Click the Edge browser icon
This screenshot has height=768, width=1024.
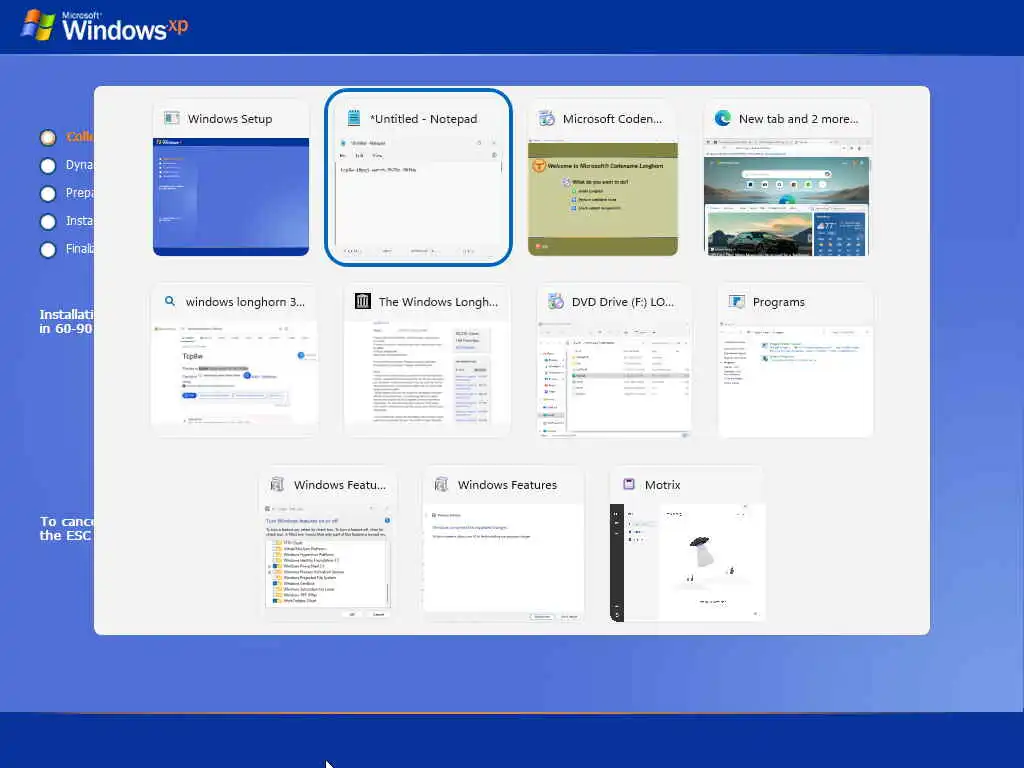tap(723, 118)
